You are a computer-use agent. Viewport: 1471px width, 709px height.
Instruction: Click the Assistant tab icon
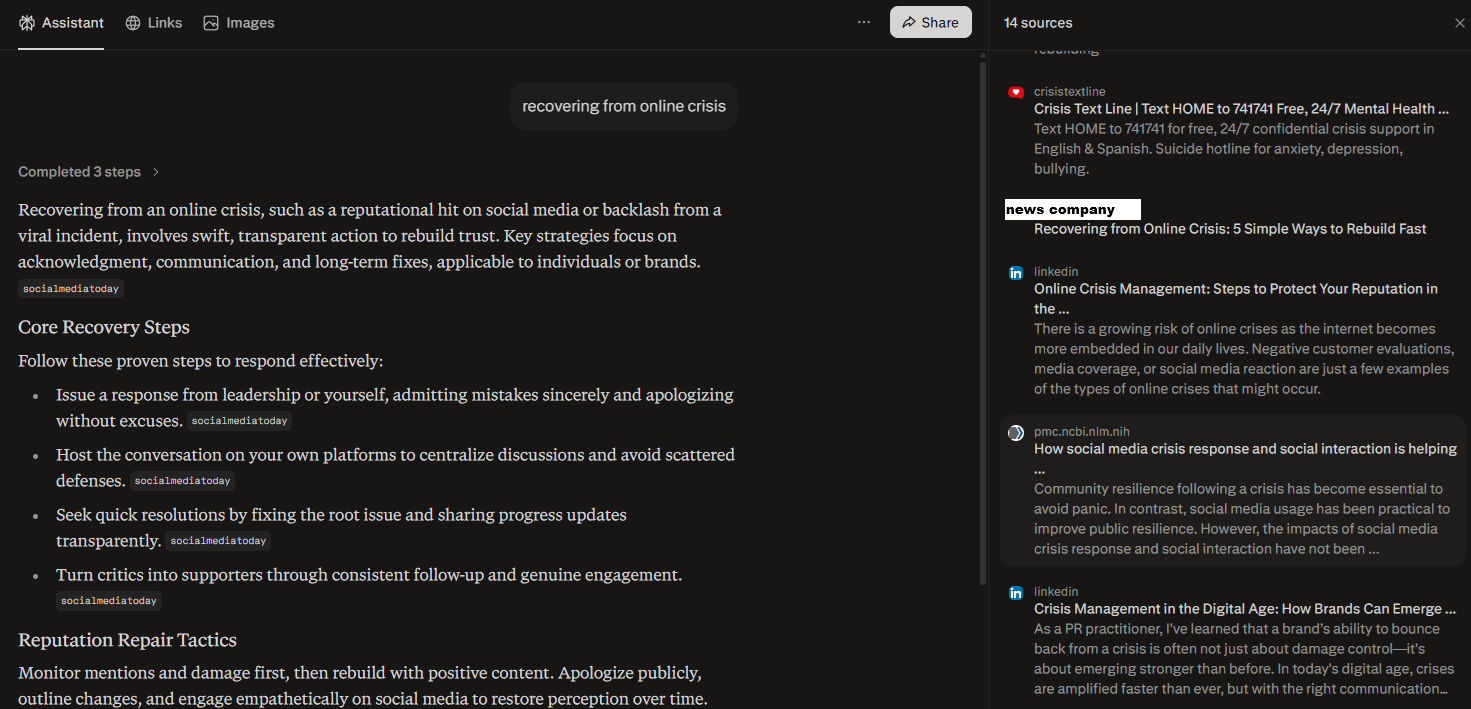tap(27, 23)
